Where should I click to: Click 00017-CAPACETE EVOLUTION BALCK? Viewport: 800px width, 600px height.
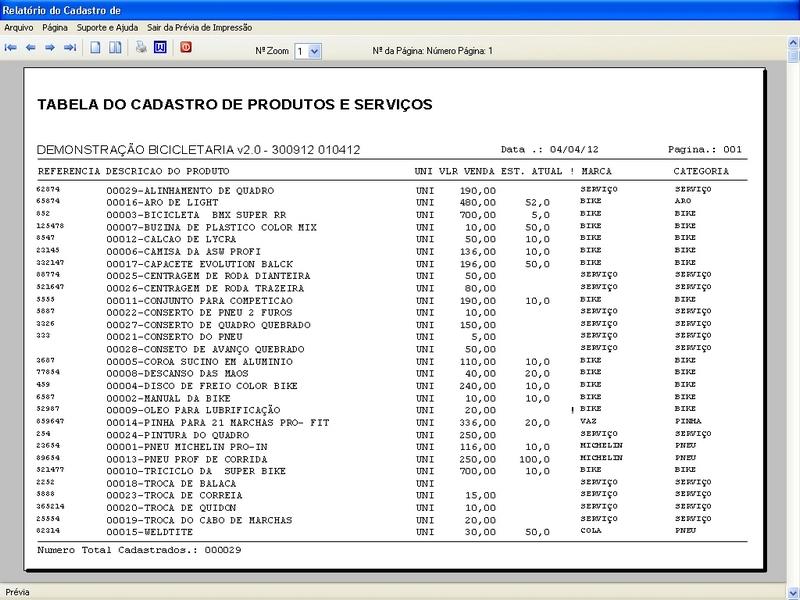(199, 264)
